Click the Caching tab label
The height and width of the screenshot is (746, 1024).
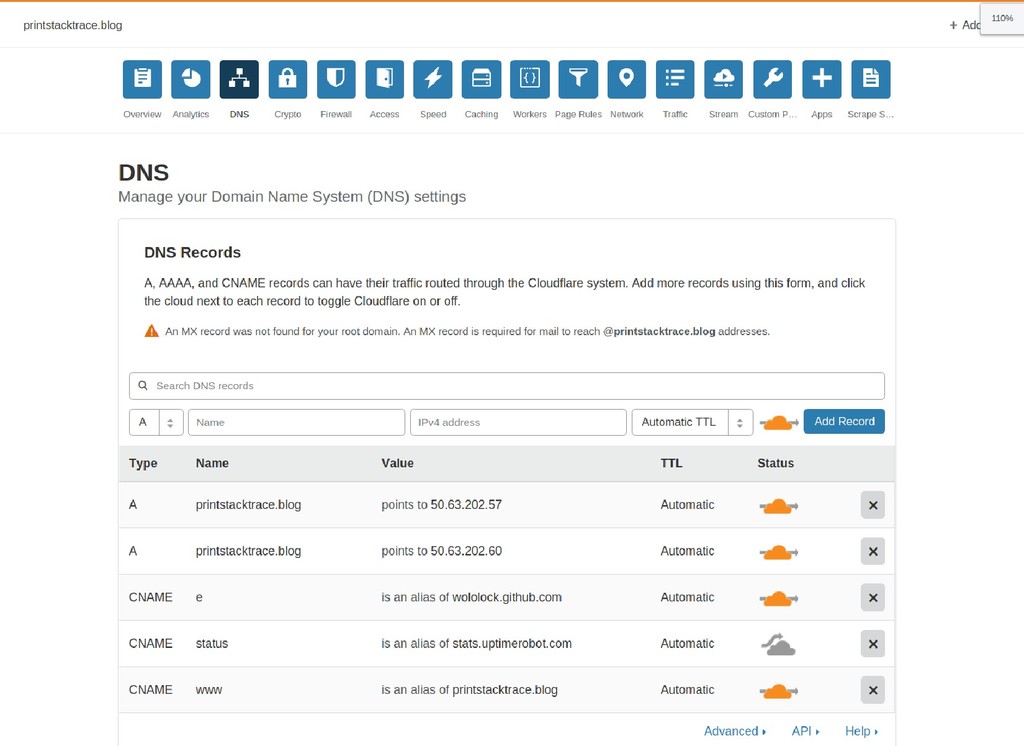[481, 114]
